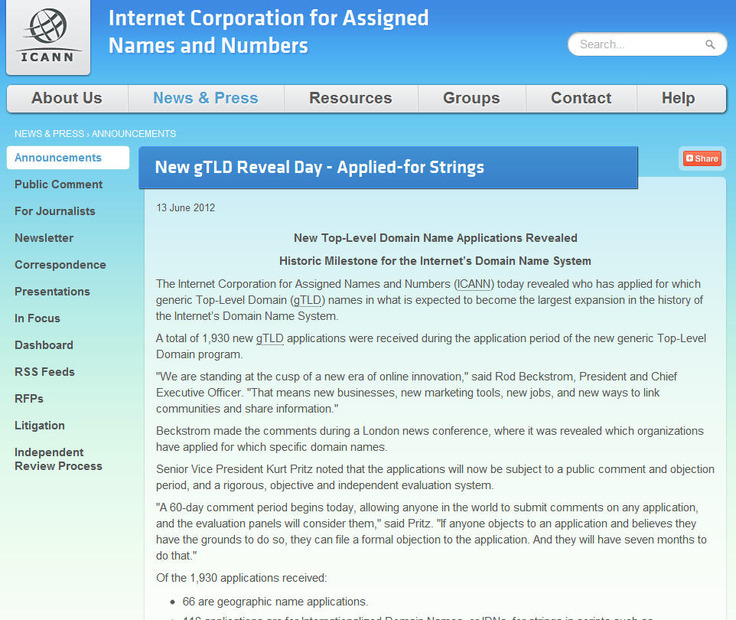
Task: Open RFPs sidebar link
Action: pos(29,398)
